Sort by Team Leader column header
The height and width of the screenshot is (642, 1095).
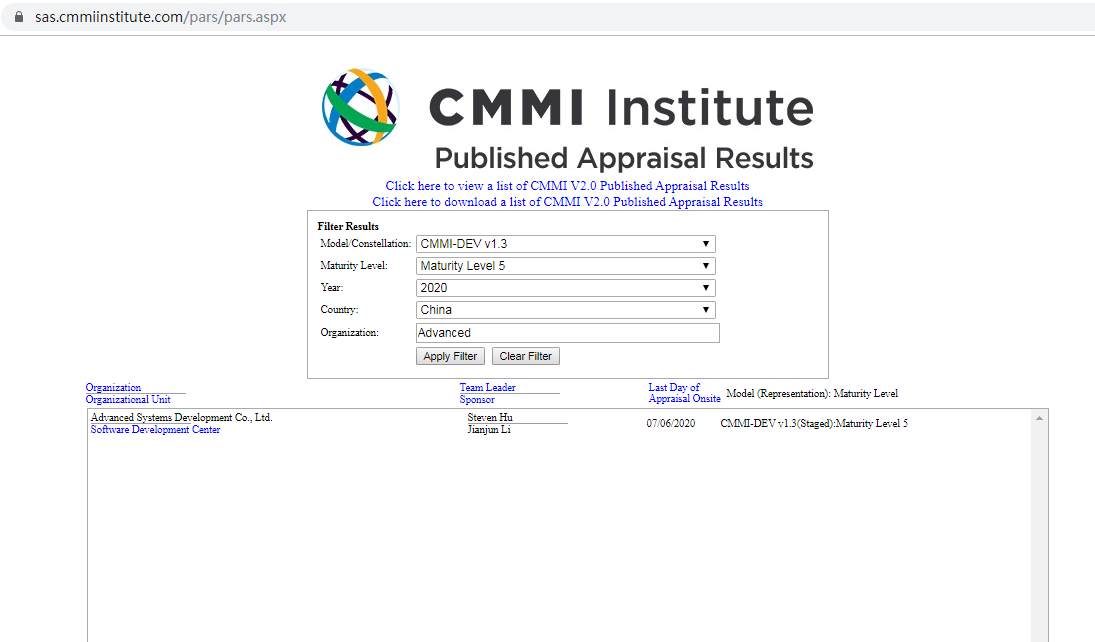click(487, 387)
